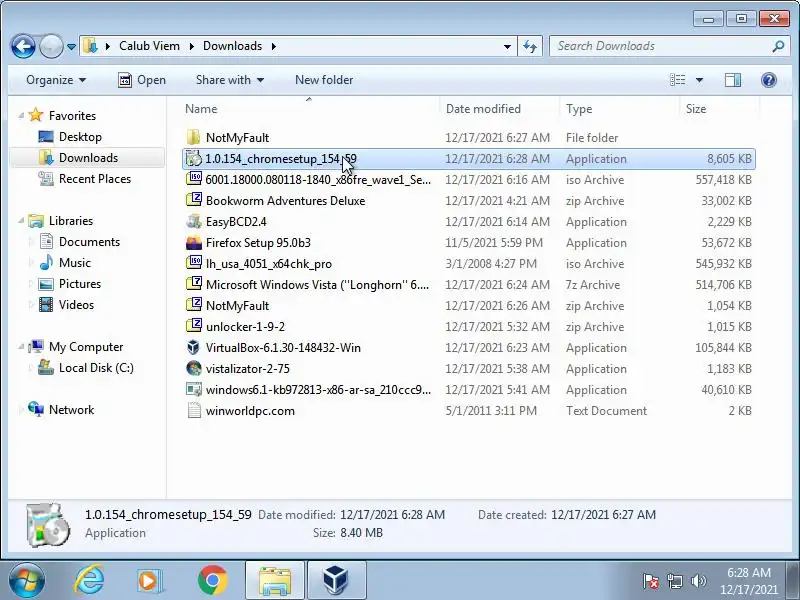Viewport: 800px width, 600px height.
Task: Select Firefox Setup 95.0b3 icon
Action: pyautogui.click(x=193, y=242)
